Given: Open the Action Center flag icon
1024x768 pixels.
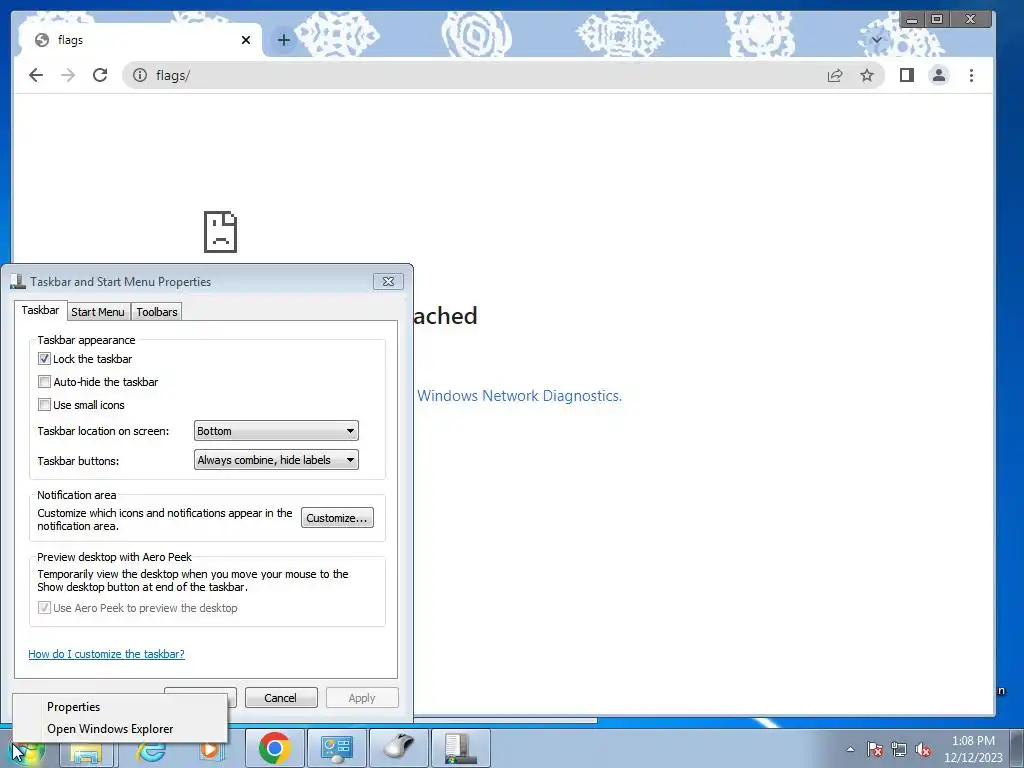Looking at the screenshot, I should click(875, 749).
